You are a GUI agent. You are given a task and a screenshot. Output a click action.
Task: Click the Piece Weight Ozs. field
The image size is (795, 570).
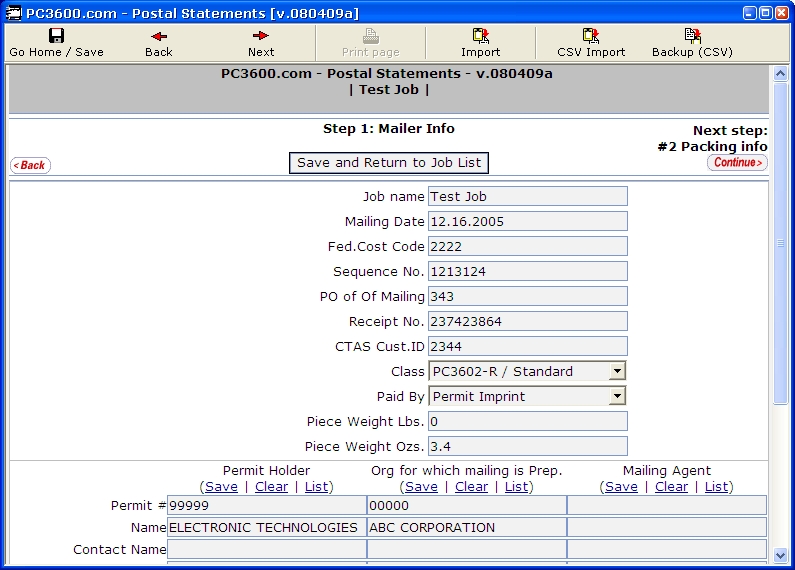tap(528, 446)
